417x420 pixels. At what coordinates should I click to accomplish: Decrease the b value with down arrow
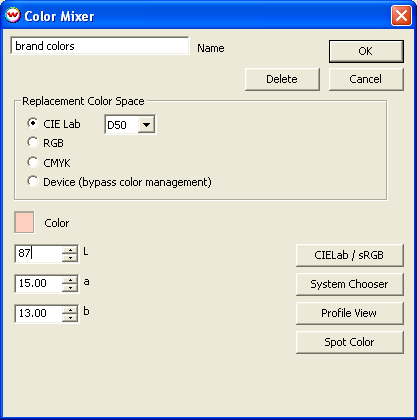pos(70,317)
